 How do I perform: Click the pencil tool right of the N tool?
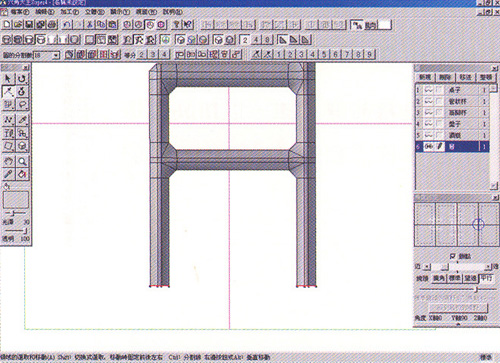pos(22,120)
